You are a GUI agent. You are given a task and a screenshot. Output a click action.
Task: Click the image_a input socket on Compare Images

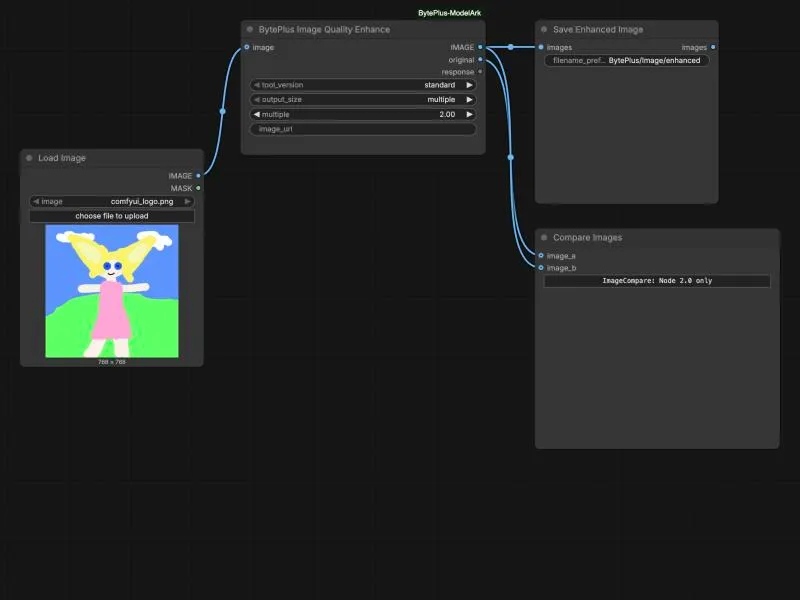[x=541, y=256]
